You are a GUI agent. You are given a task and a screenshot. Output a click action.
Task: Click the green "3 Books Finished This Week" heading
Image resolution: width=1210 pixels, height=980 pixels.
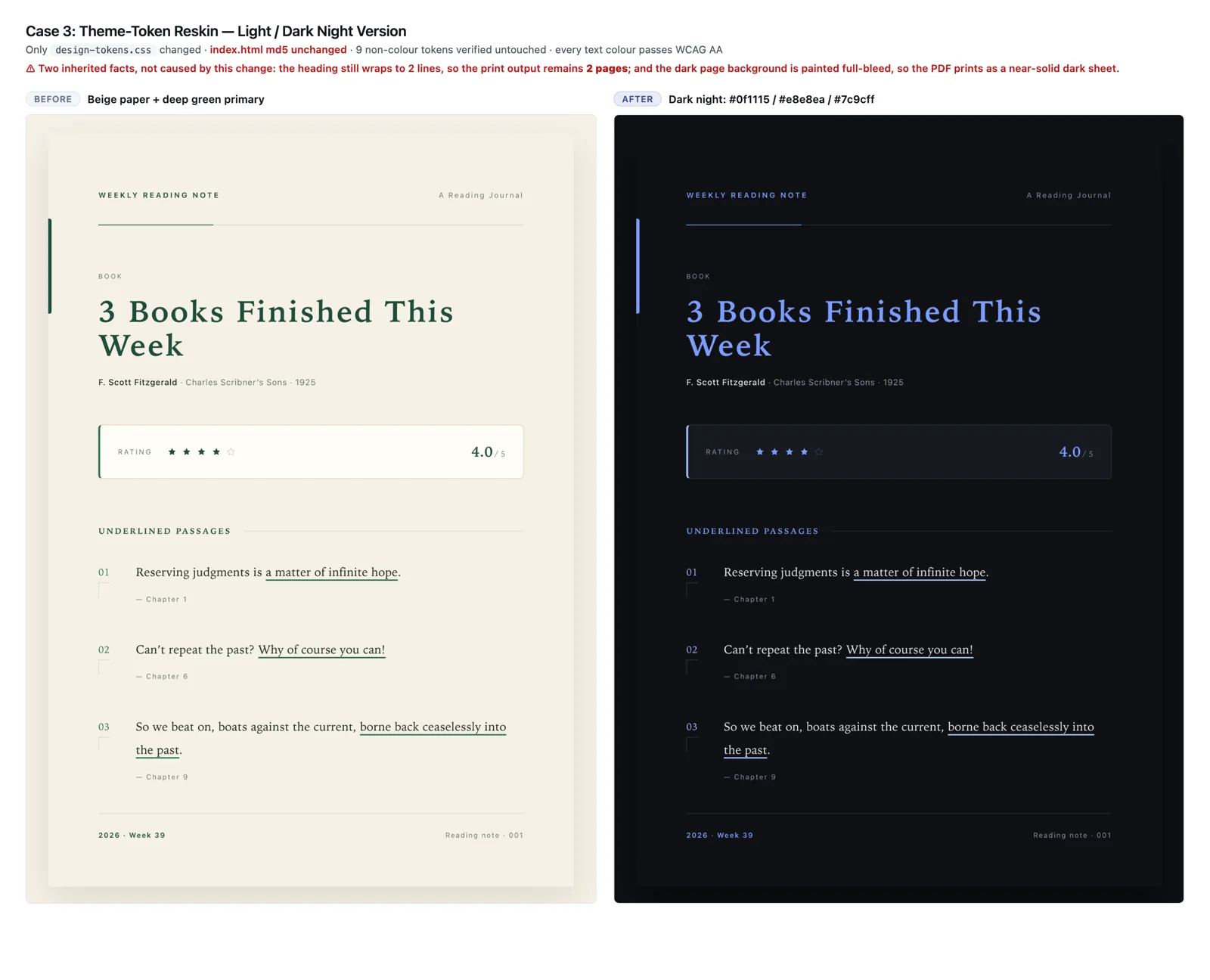click(x=276, y=328)
